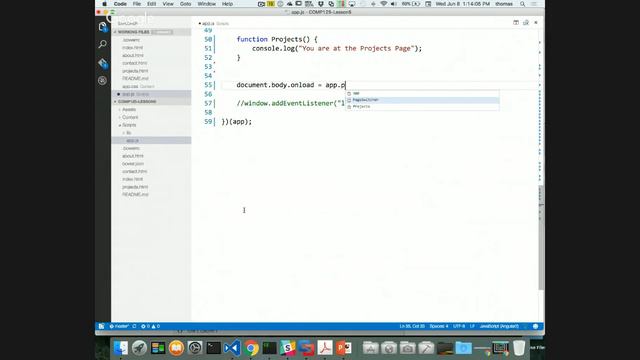Open Finder from the Dock
640x360 pixels.
[121, 348]
